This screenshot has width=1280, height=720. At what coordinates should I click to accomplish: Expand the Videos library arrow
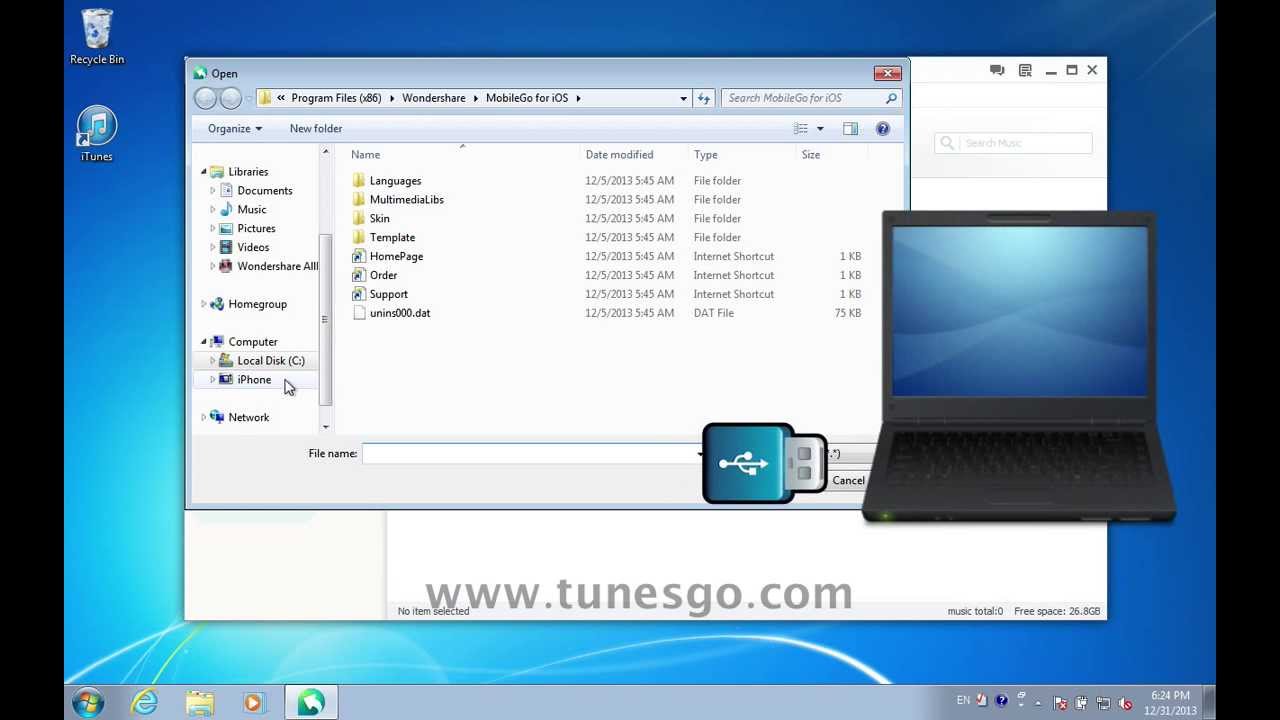tap(212, 248)
